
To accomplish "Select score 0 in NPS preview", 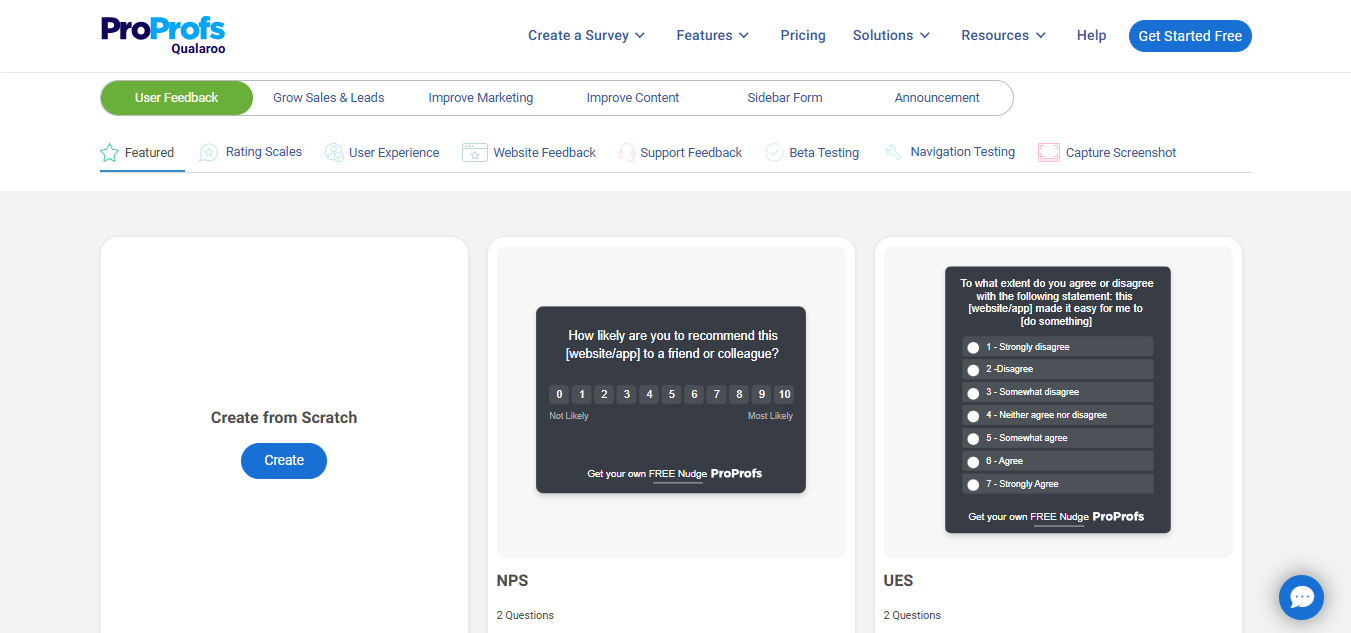I will [559, 394].
